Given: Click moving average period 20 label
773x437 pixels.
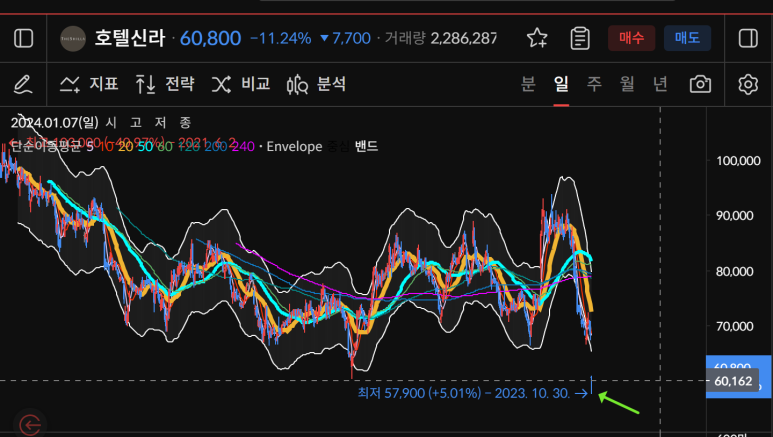Looking at the screenshot, I should click(126, 146).
